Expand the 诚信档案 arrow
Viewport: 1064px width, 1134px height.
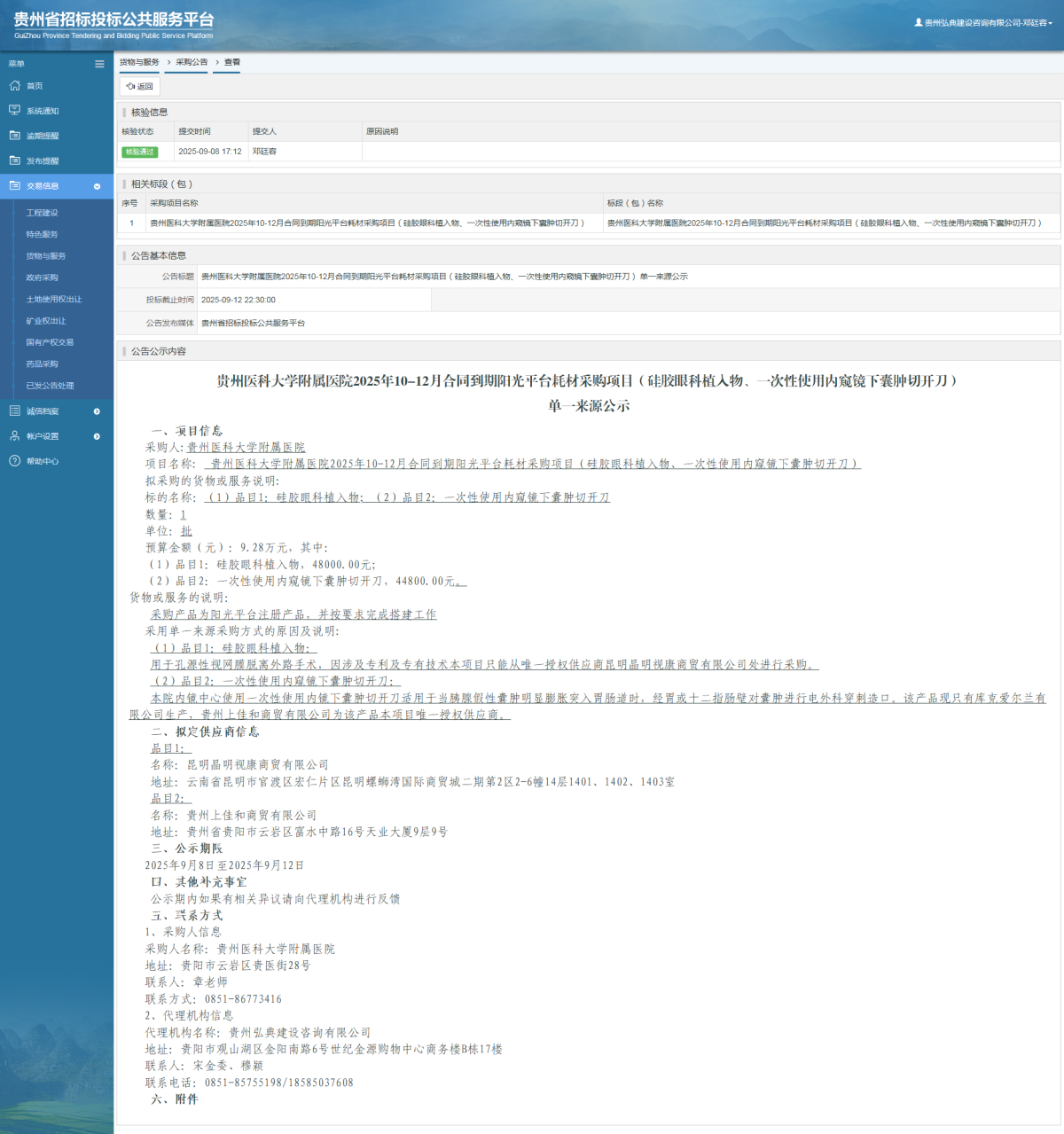point(97,411)
